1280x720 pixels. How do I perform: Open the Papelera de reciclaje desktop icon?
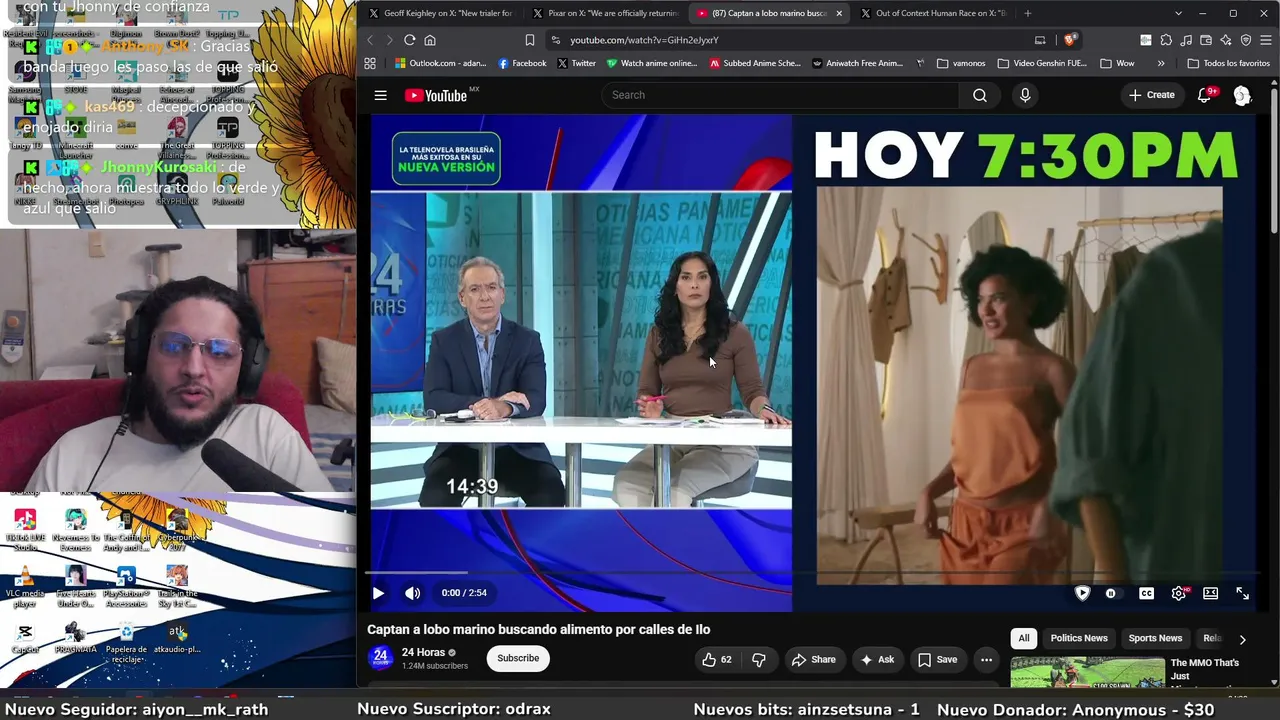pos(126,642)
